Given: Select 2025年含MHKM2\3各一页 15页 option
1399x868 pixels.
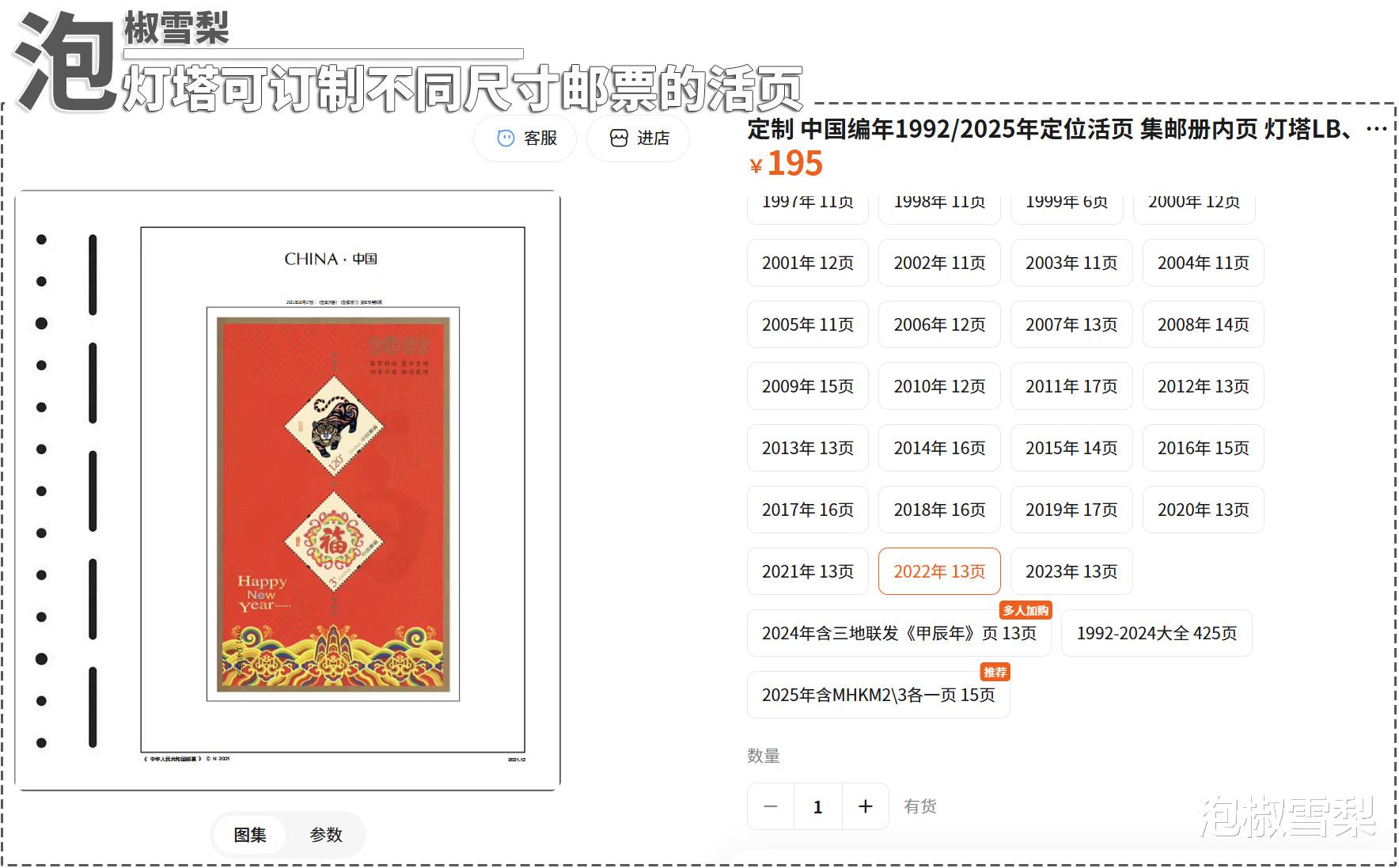Looking at the screenshot, I should (x=878, y=695).
